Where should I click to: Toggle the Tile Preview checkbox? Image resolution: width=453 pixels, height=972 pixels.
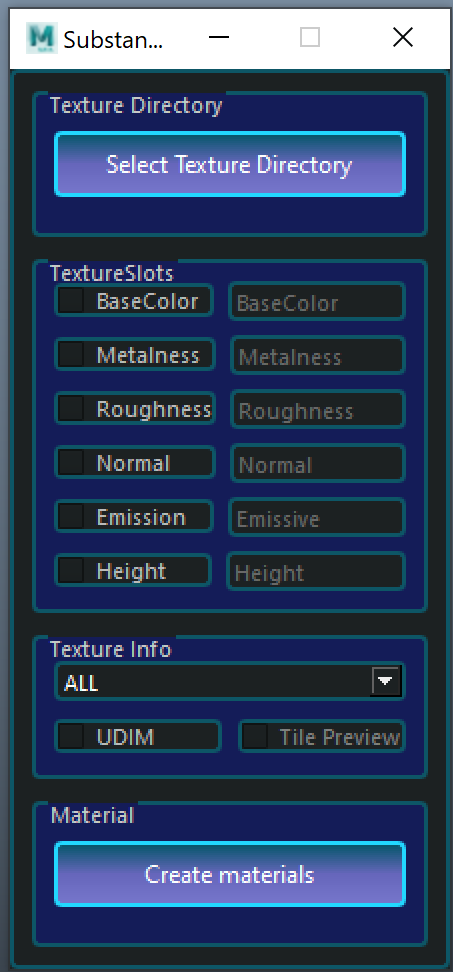255,736
